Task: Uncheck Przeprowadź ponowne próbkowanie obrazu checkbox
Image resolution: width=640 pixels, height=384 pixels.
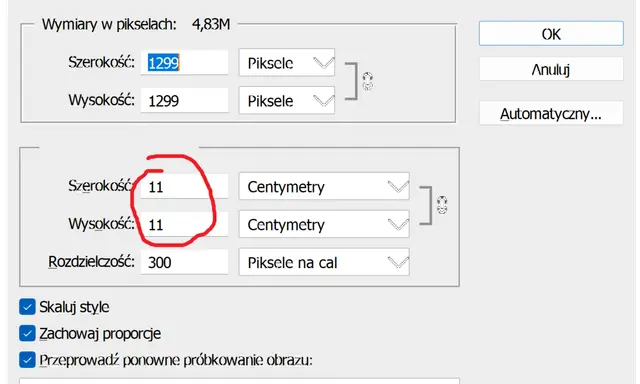Action: click(x=27, y=360)
